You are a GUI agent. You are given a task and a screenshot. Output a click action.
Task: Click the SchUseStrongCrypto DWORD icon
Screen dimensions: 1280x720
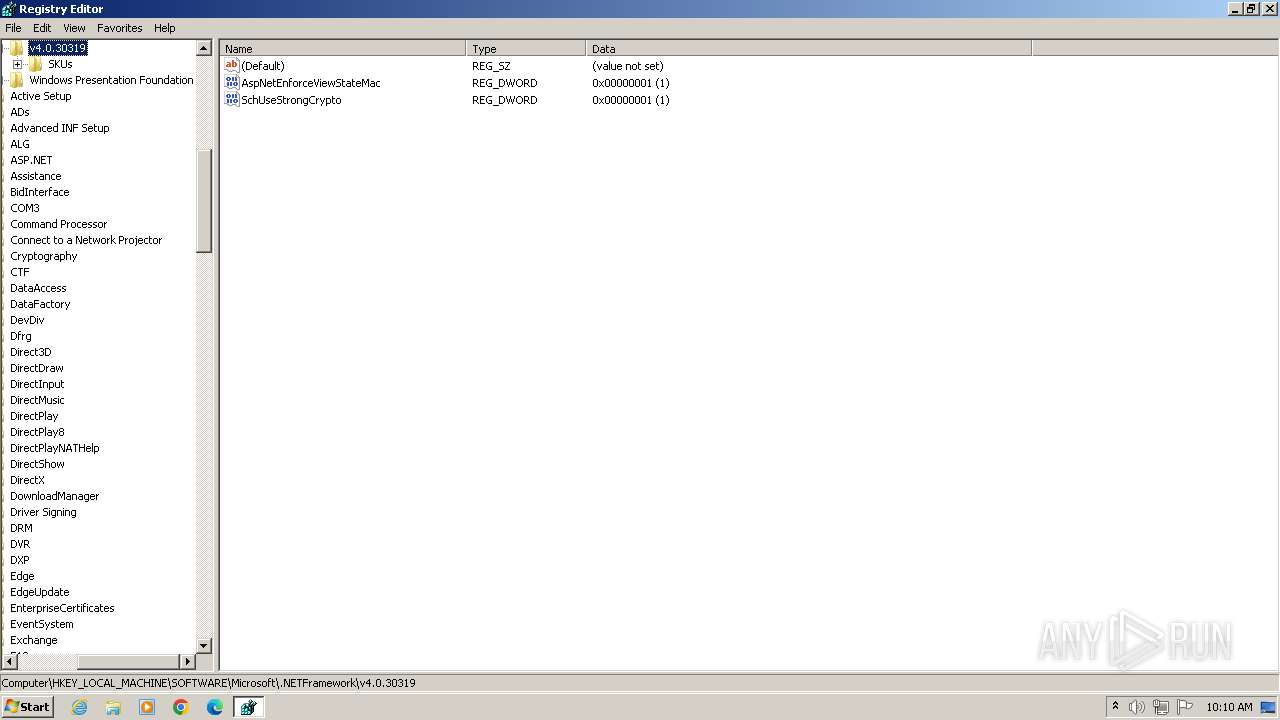(x=232, y=100)
